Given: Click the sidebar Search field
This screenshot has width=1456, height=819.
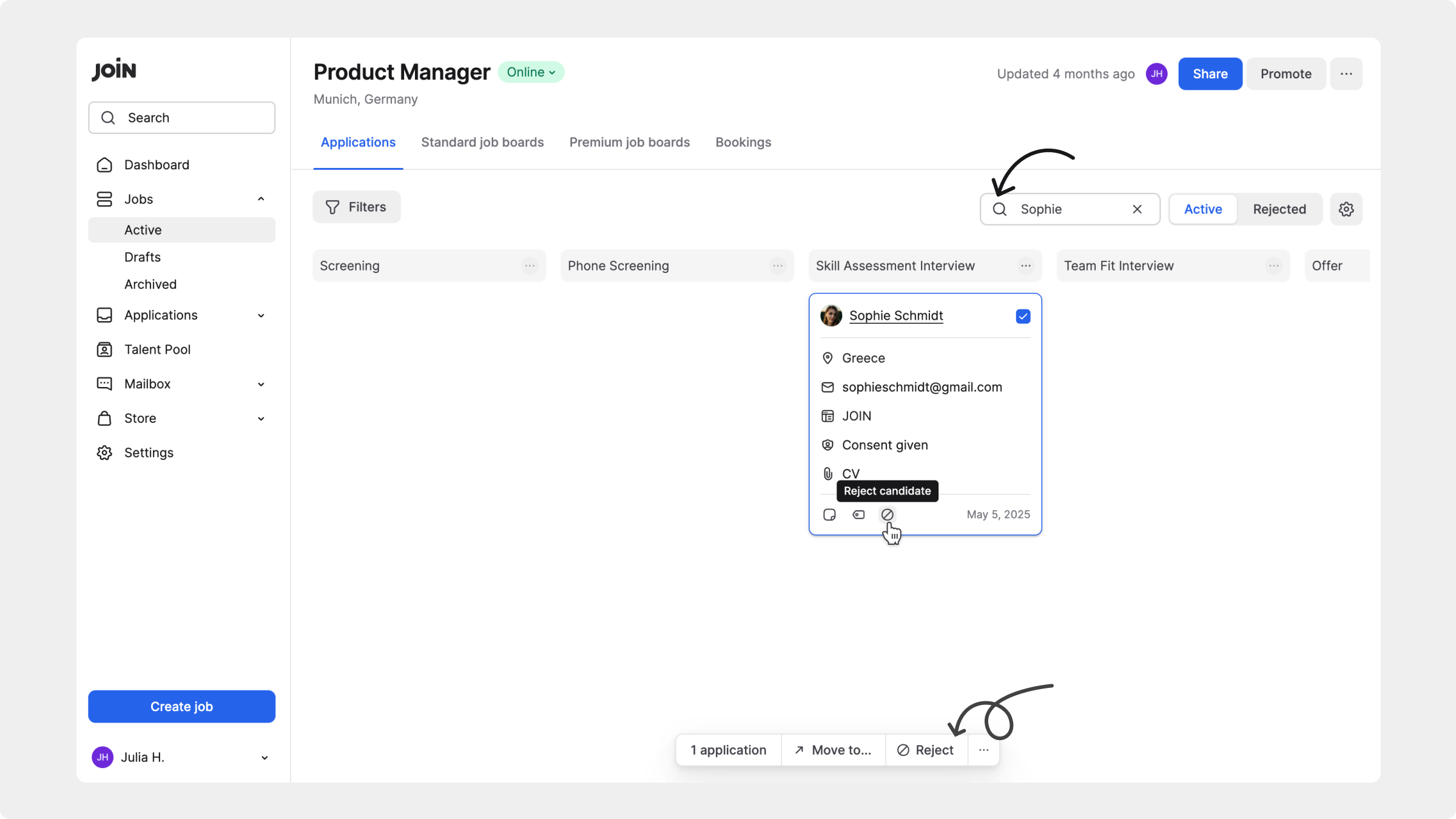Looking at the screenshot, I should 182,118.
